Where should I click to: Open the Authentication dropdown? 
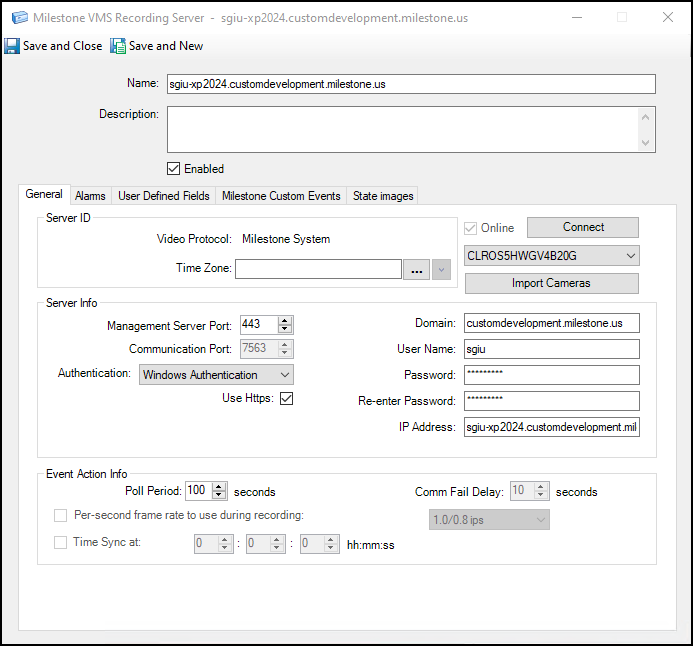pyautogui.click(x=216, y=375)
